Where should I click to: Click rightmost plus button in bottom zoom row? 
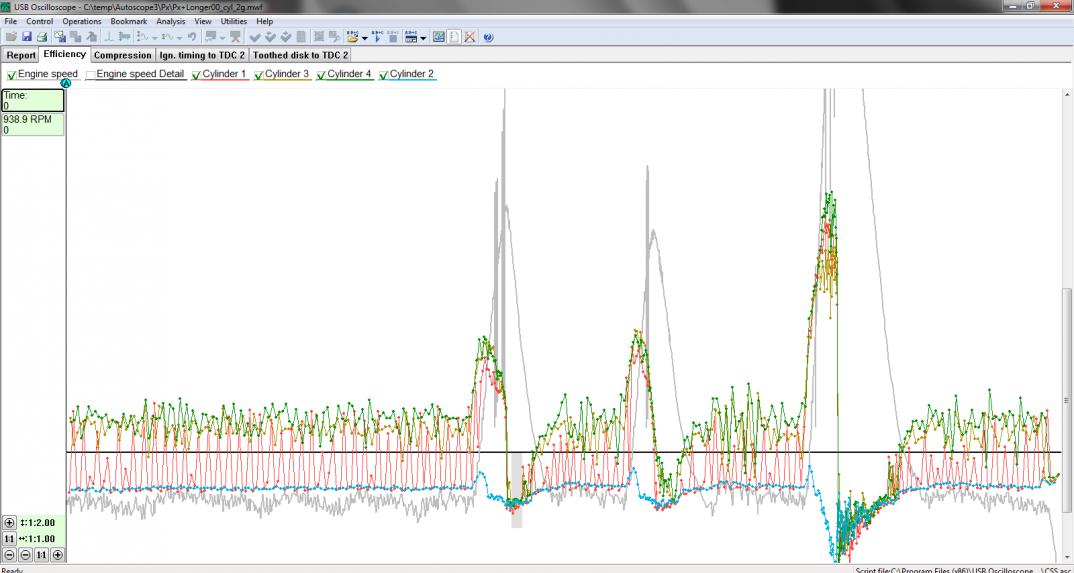coord(57,555)
